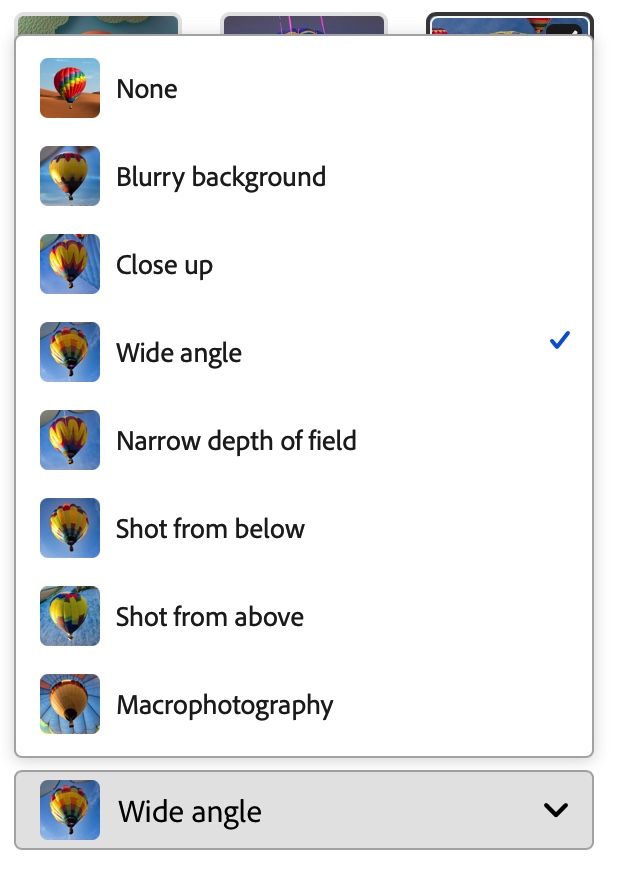Select Shot from above text
Screen dimensions: 624x882
(210, 617)
